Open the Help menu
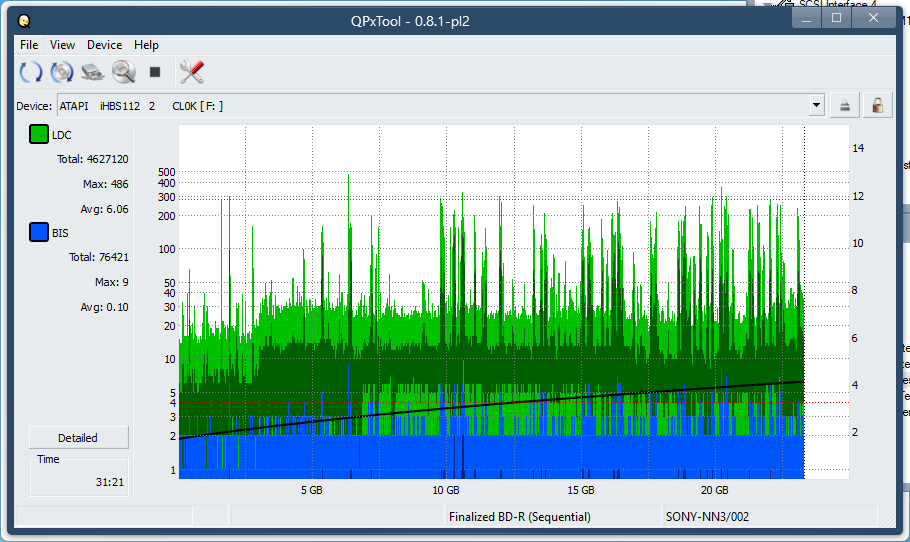910x542 pixels. (146, 45)
